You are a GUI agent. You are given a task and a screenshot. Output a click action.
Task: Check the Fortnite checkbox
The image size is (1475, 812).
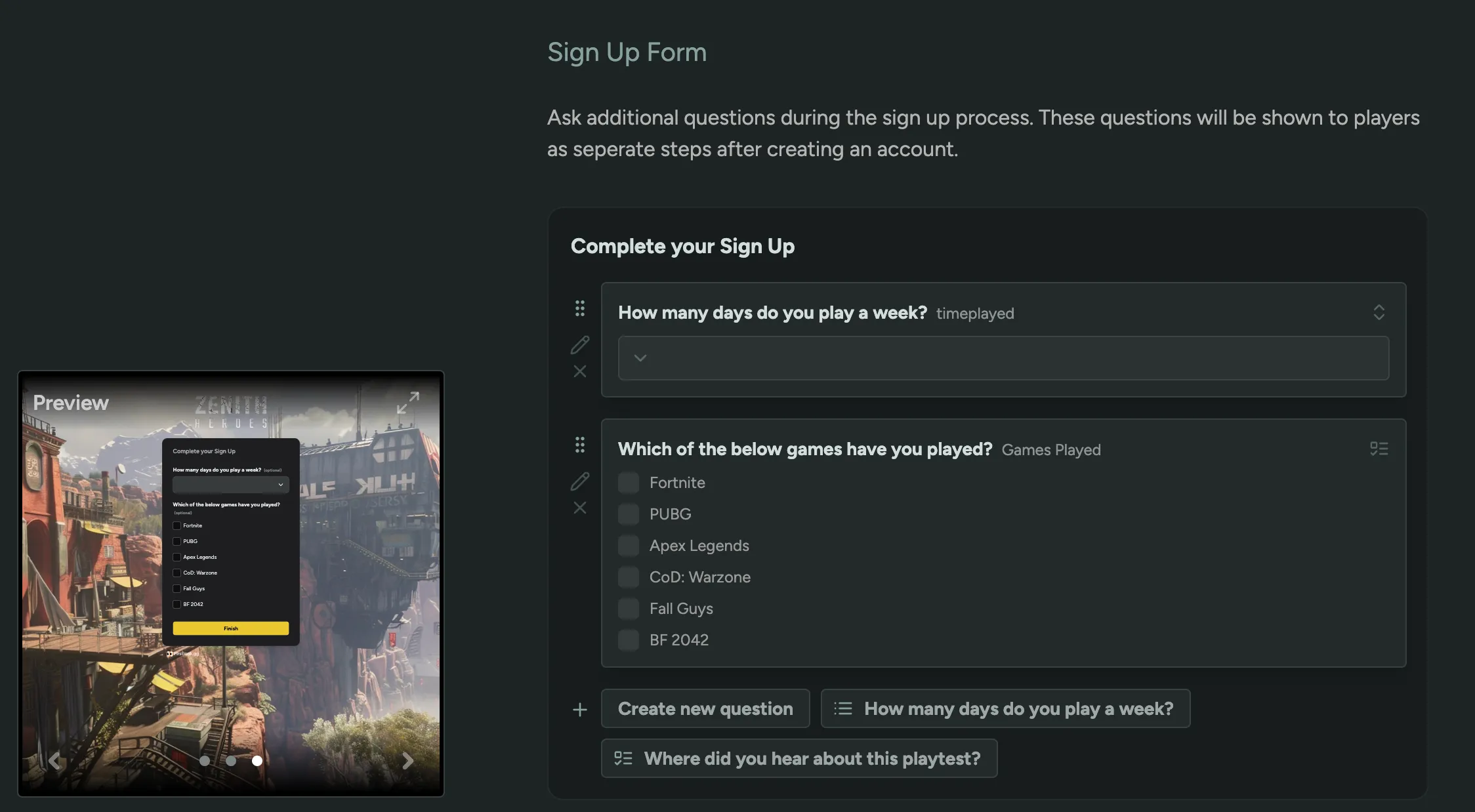pyautogui.click(x=629, y=483)
